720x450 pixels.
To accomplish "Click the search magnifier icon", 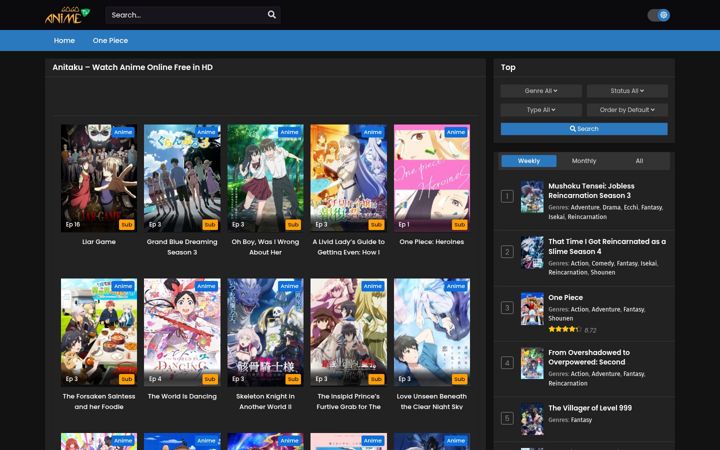I will 272,15.
